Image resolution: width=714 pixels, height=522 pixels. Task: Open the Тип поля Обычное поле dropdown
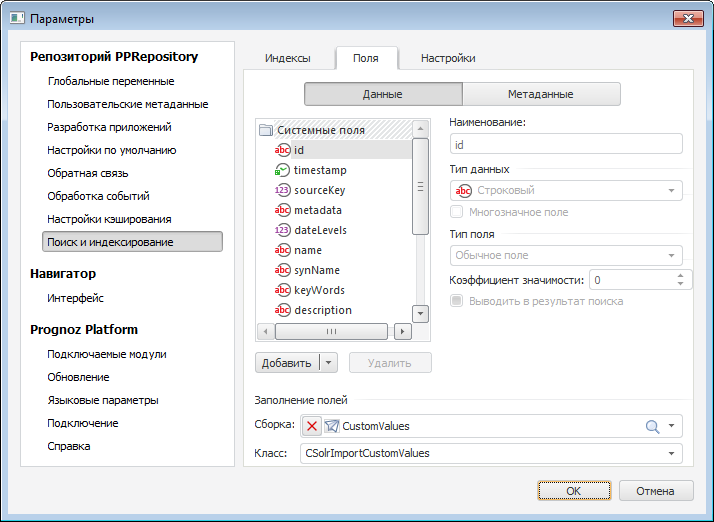671,256
